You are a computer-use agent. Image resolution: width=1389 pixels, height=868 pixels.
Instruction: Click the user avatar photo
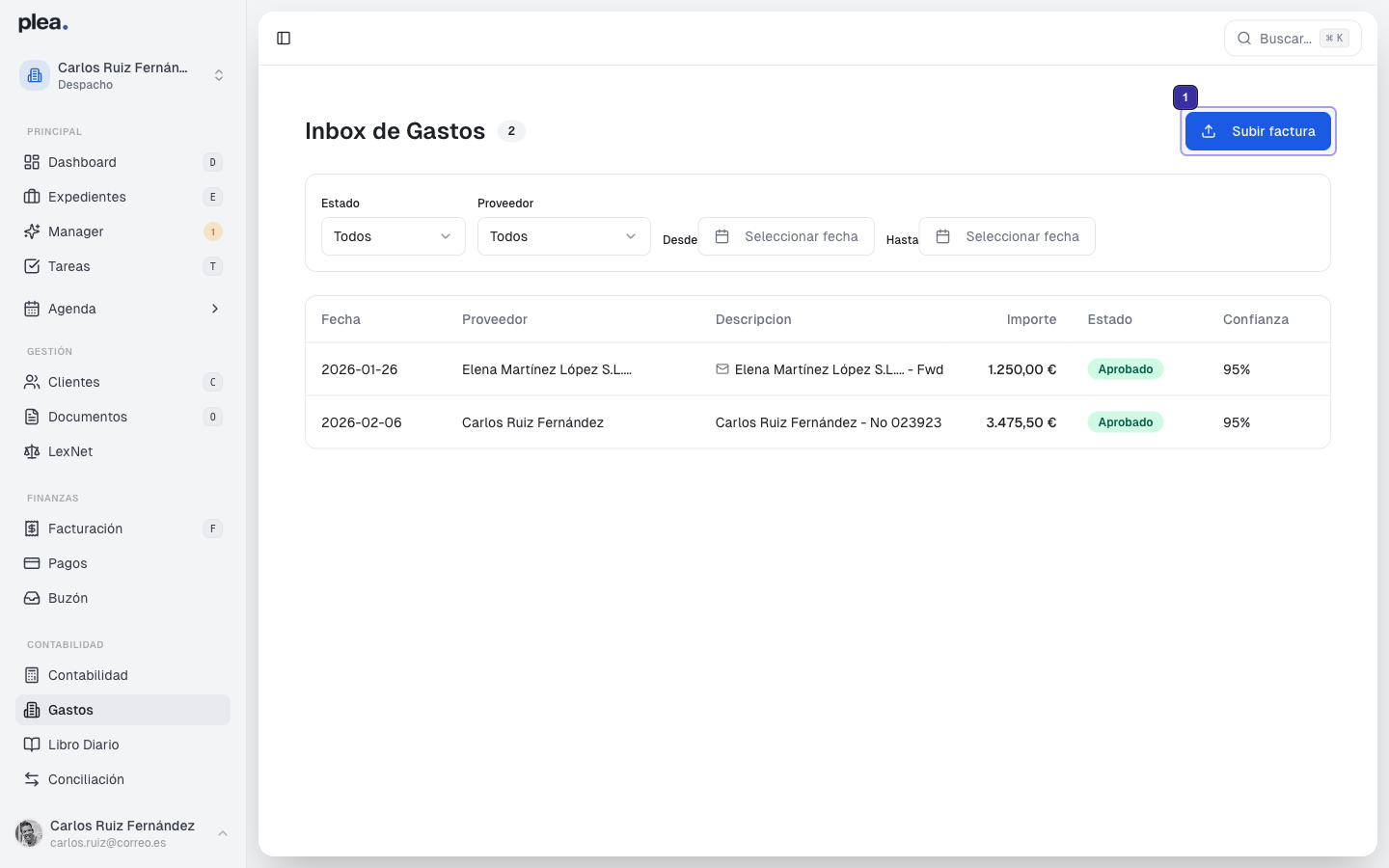pyautogui.click(x=29, y=833)
